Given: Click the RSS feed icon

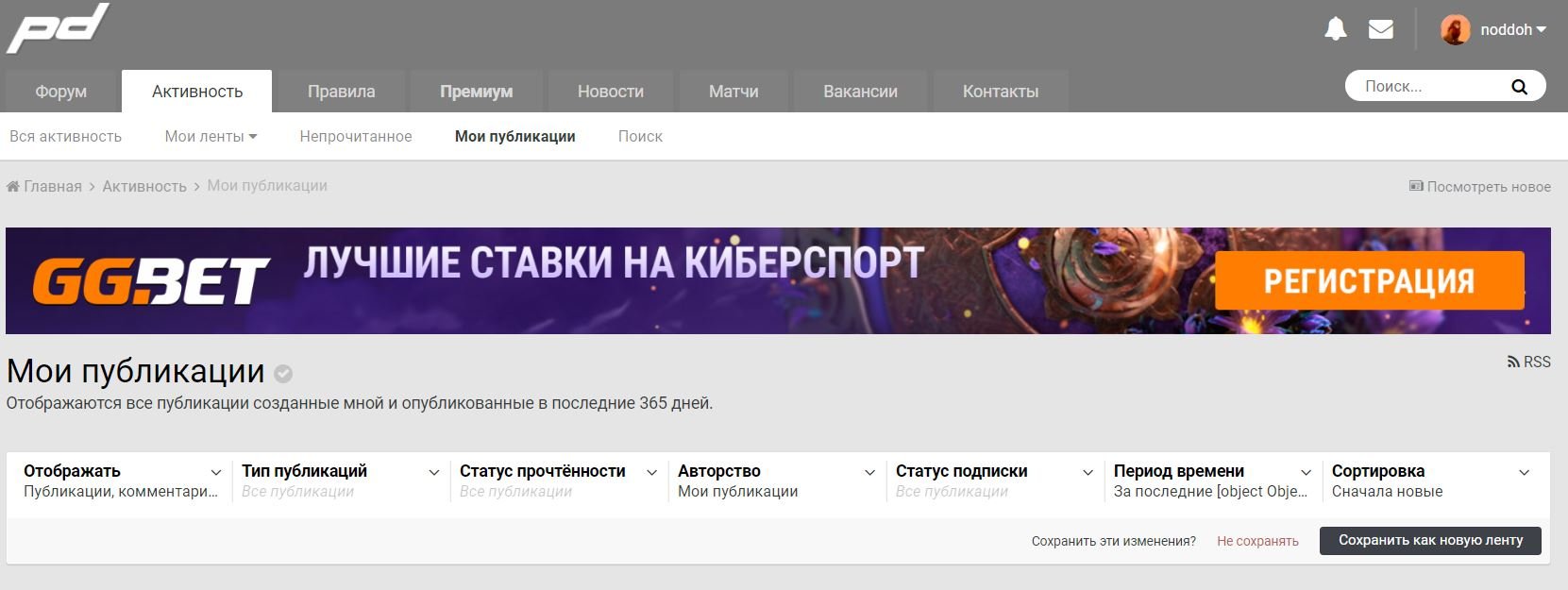Looking at the screenshot, I should 1513,362.
